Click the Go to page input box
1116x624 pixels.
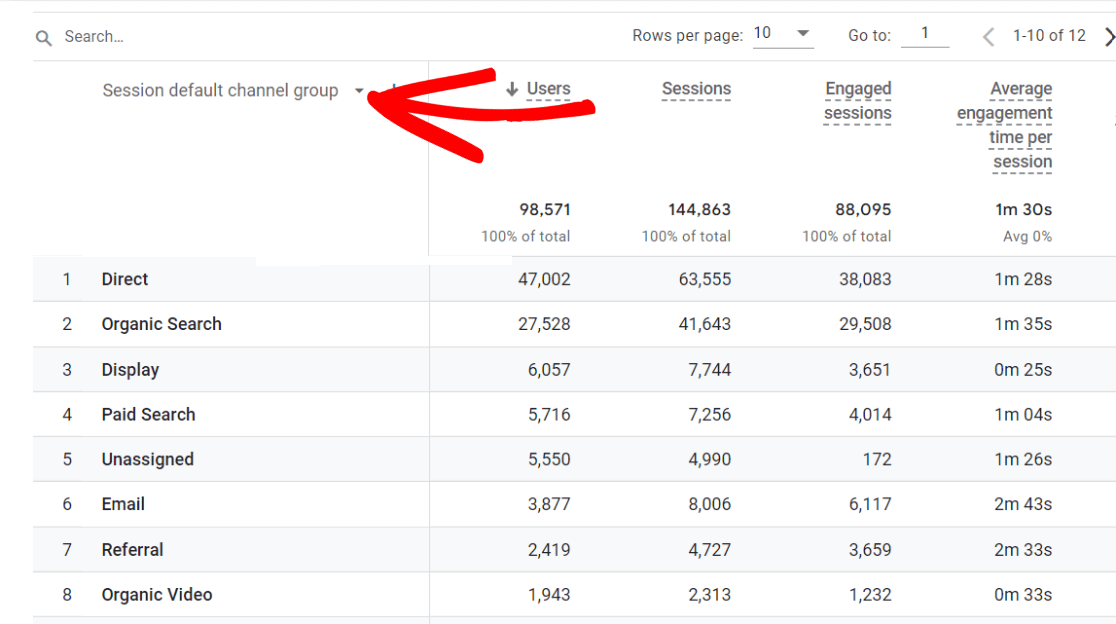(x=925, y=34)
